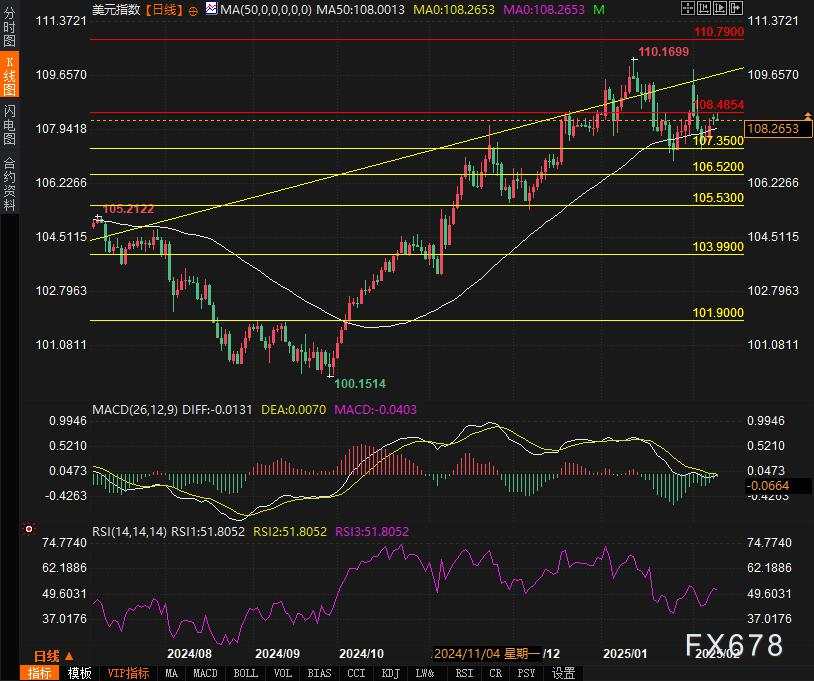Screen dimensions: 814x681
Task: Click the orange circle icon beside 日线 label
Action: click(193, 10)
